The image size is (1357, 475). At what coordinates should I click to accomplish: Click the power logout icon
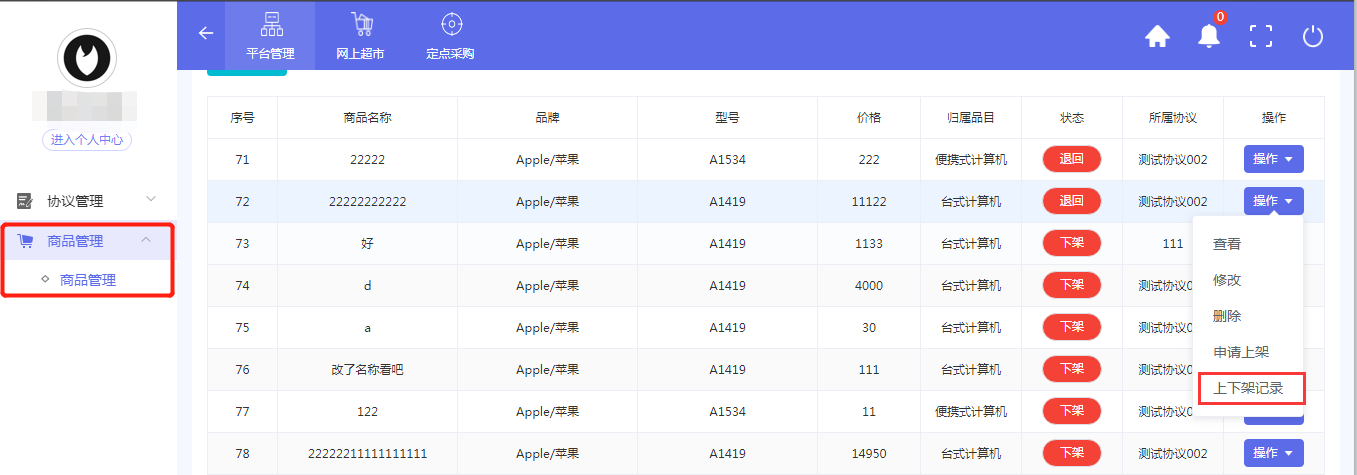(x=1312, y=37)
